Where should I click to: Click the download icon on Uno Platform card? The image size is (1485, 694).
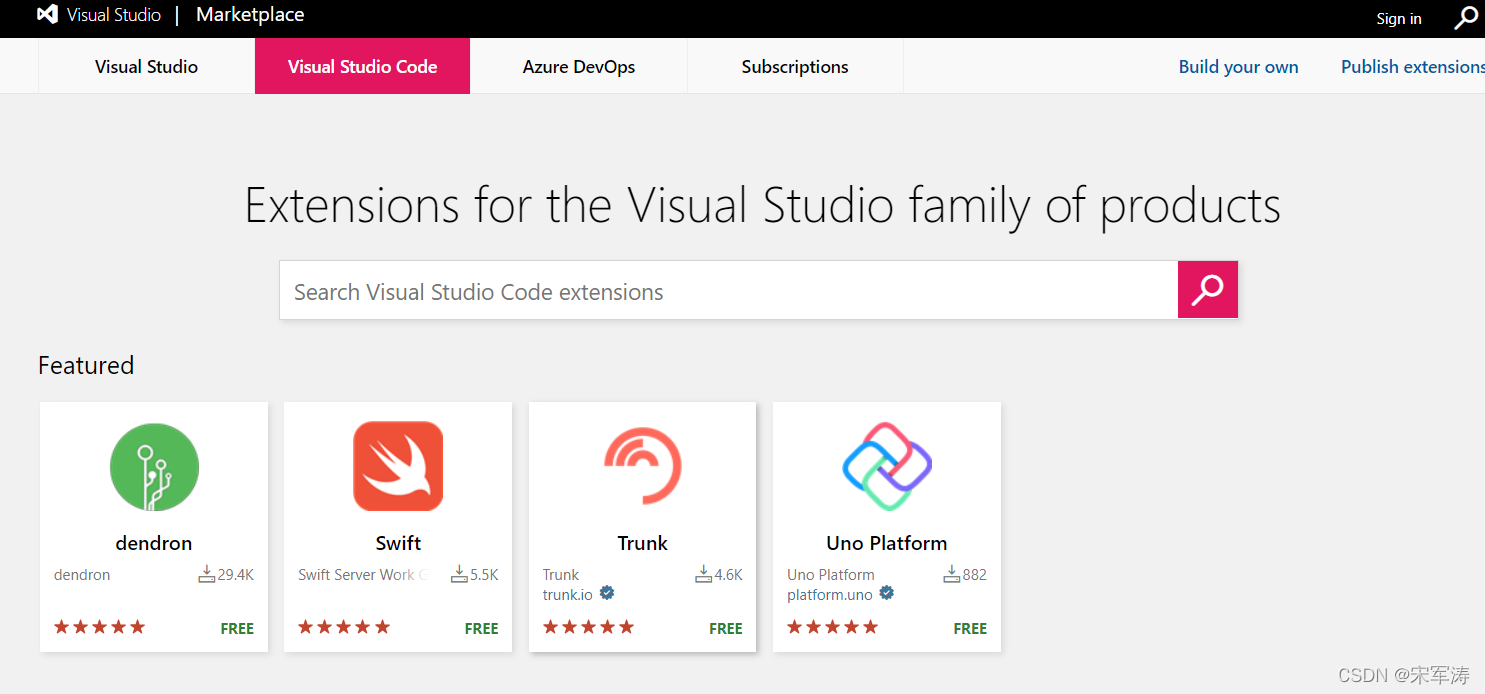click(952, 574)
